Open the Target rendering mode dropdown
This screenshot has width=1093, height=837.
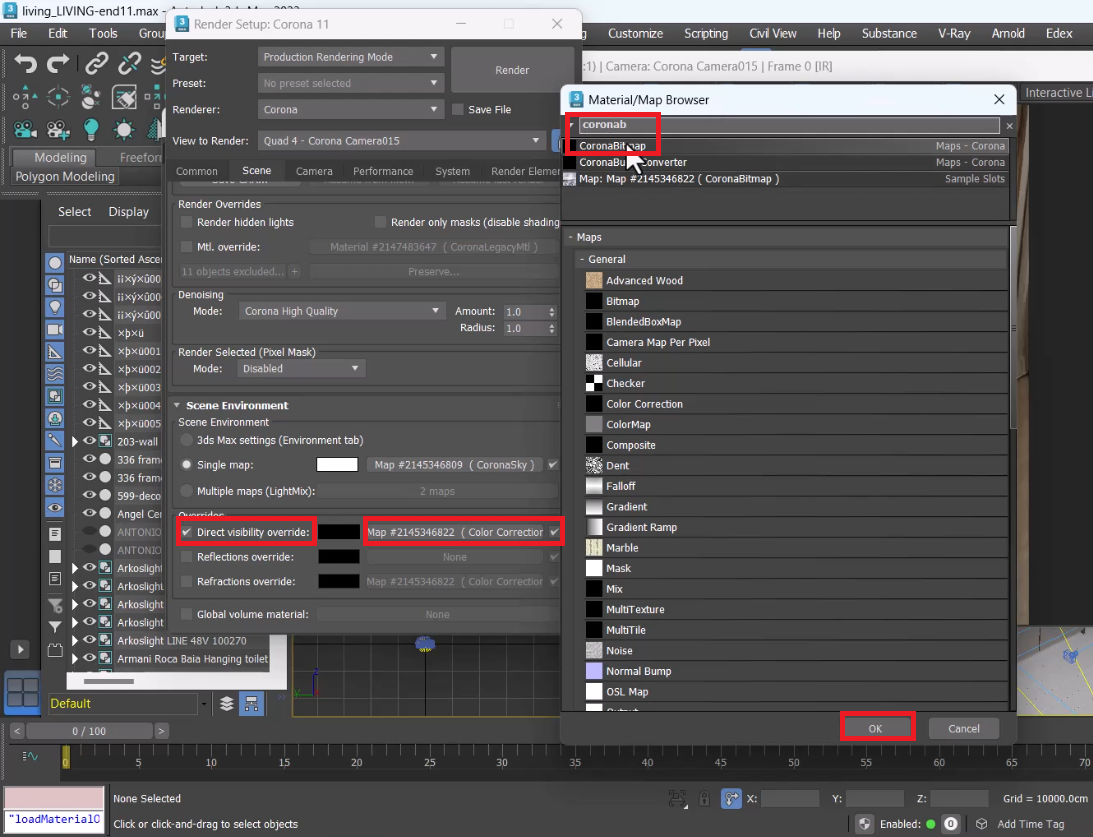tap(351, 57)
